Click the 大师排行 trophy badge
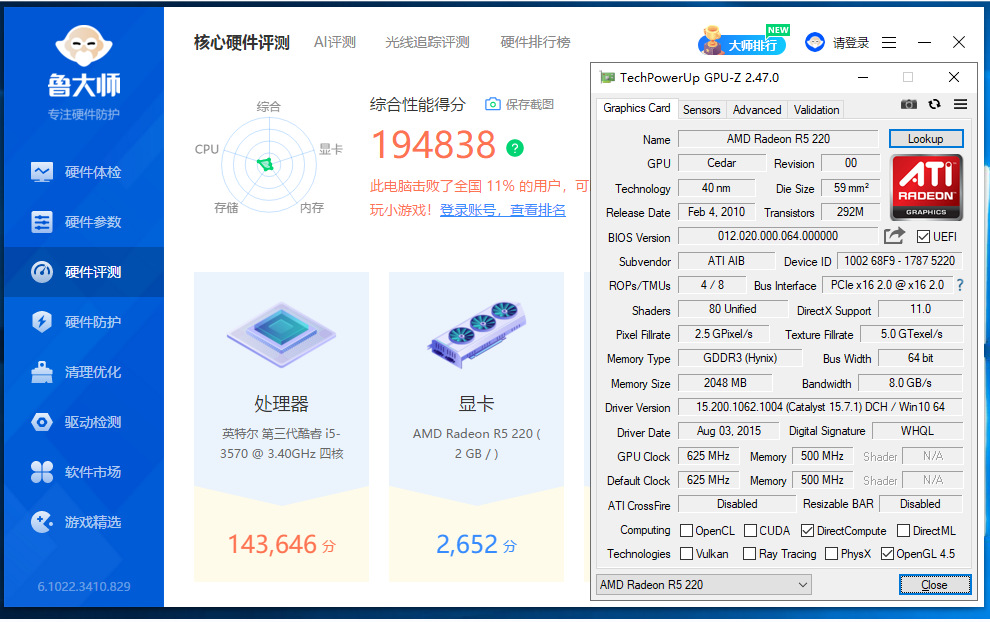The height and width of the screenshot is (622, 990). [744, 41]
